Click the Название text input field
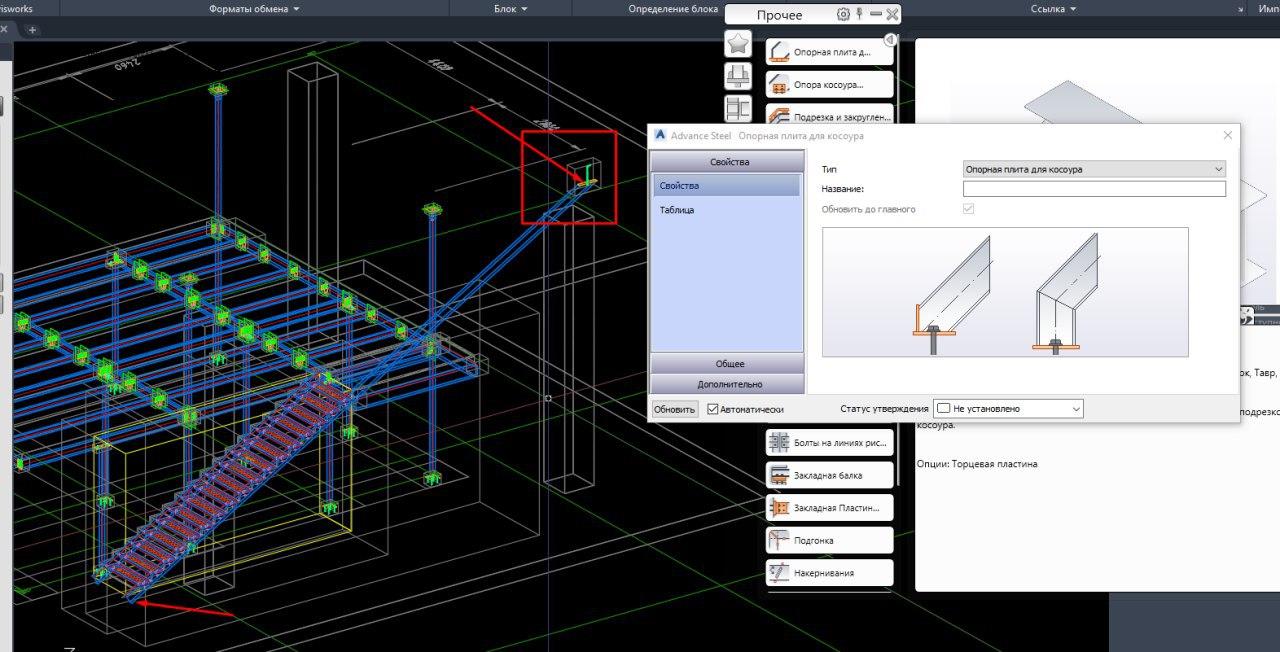Screen dimensions: 1280x652 coord(1093,189)
